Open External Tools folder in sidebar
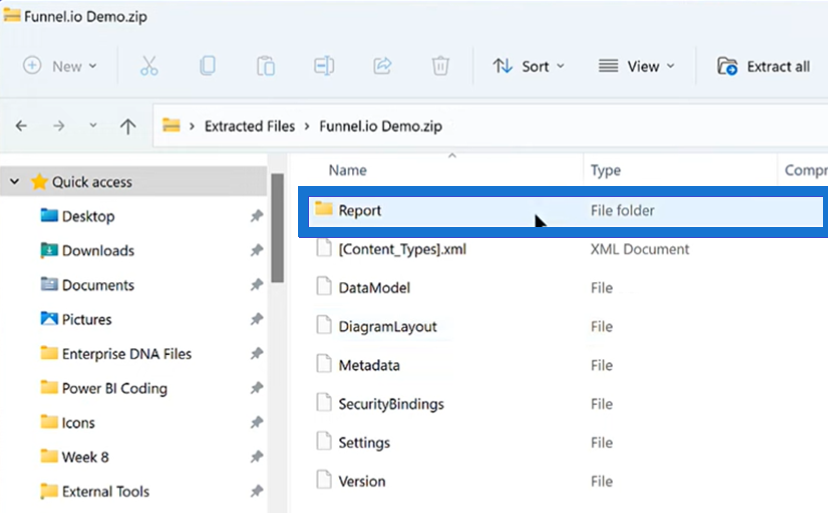The width and height of the screenshot is (828, 513). 105,491
